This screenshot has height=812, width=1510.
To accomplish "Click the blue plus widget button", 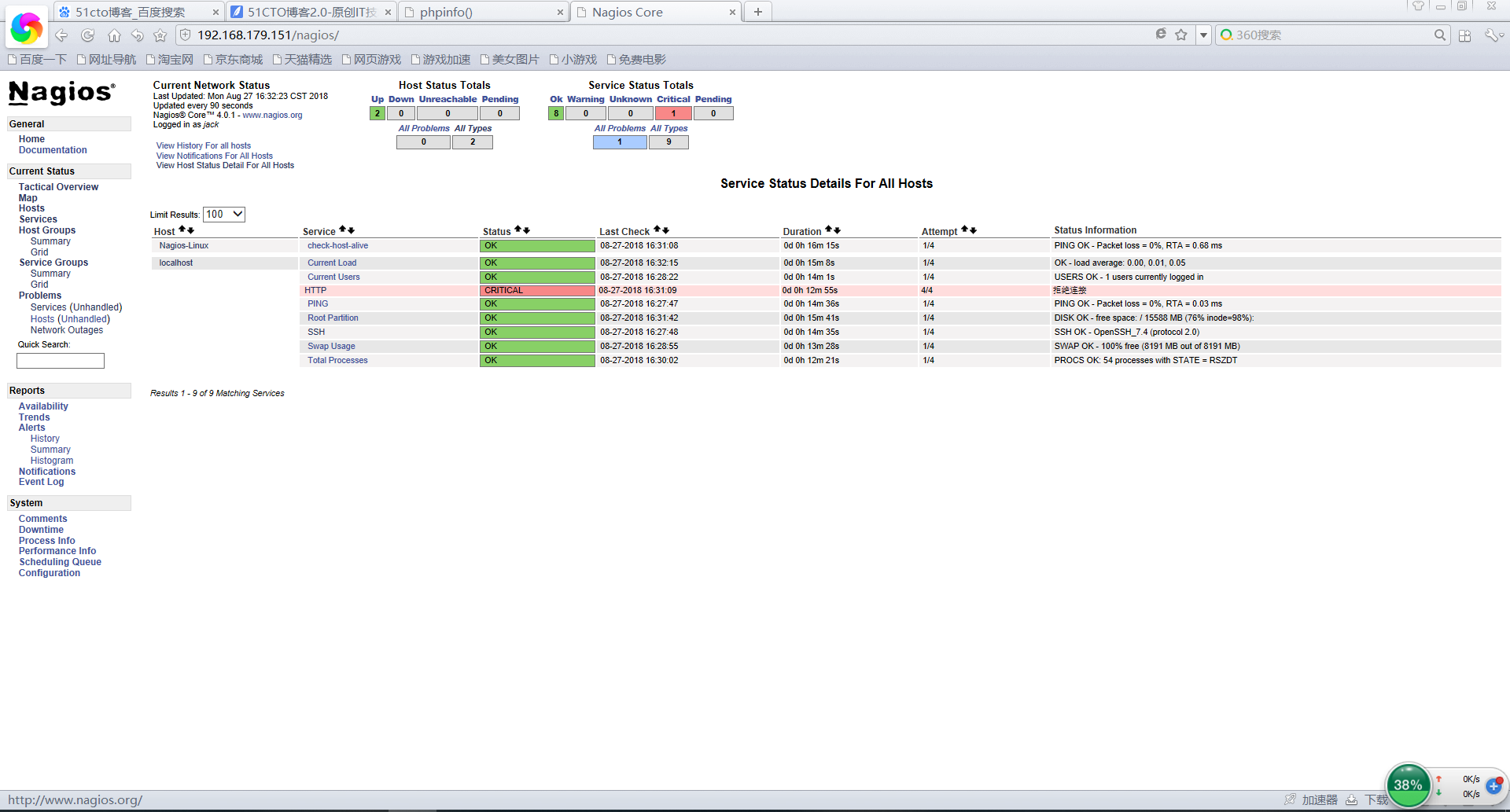I will tap(1493, 786).
